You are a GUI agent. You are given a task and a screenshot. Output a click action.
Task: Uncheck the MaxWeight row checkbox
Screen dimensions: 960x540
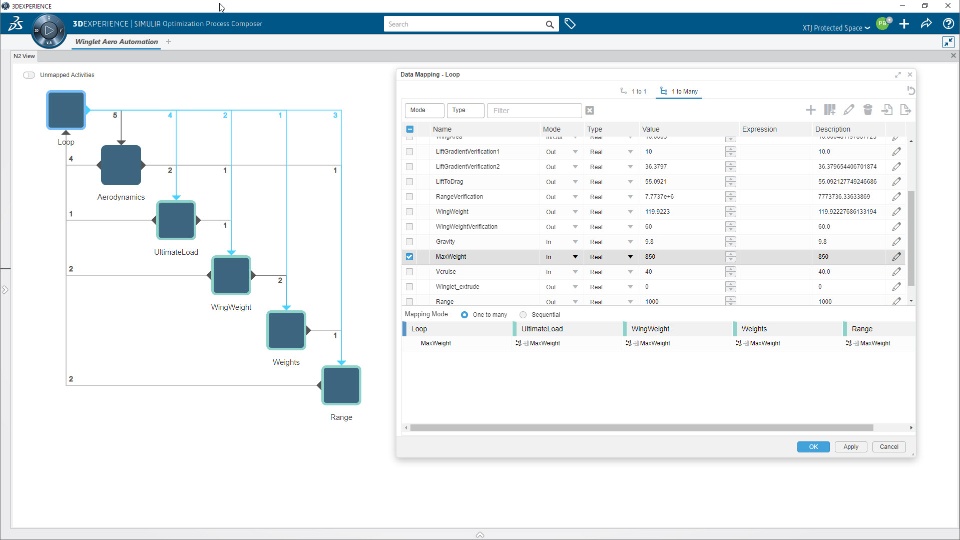(x=410, y=257)
